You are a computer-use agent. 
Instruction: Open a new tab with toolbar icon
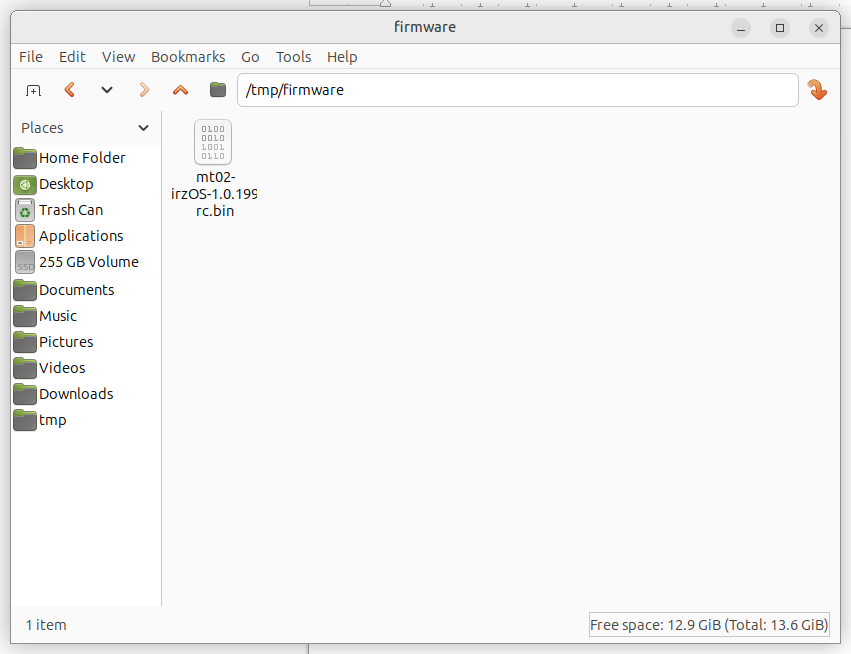pyautogui.click(x=33, y=90)
